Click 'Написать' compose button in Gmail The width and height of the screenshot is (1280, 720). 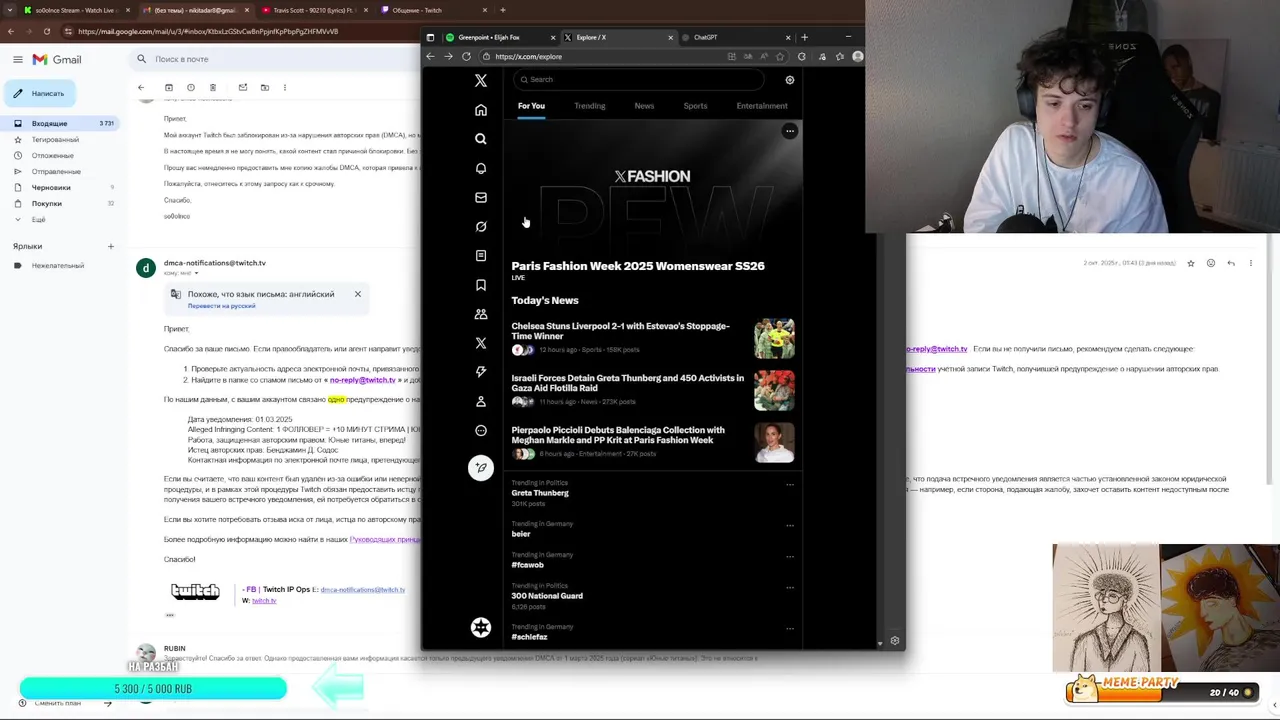coord(41,94)
